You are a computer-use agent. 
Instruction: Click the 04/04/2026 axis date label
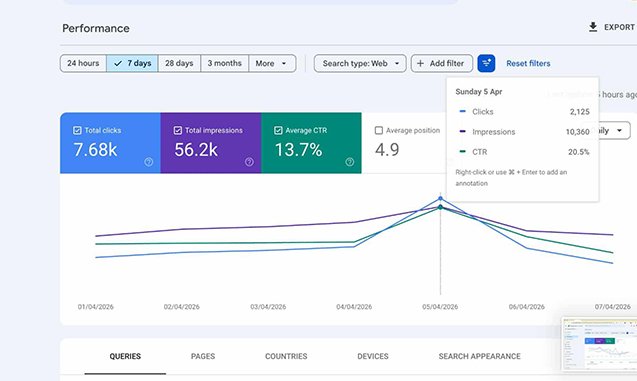click(x=354, y=307)
